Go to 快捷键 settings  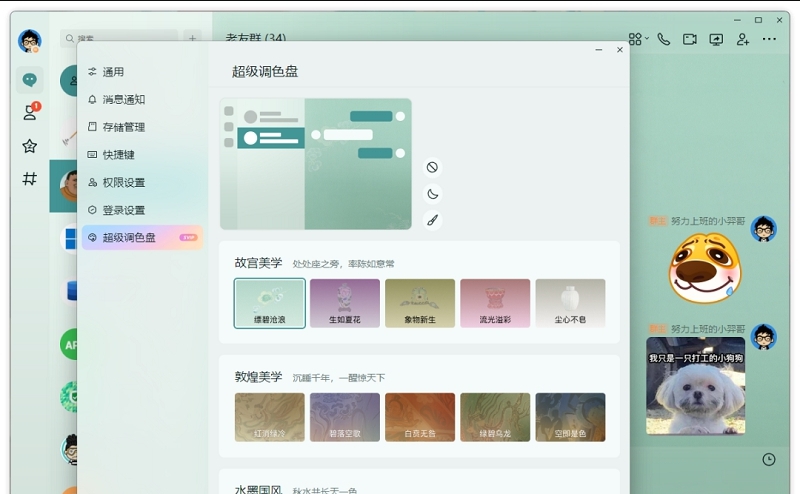click(118, 155)
